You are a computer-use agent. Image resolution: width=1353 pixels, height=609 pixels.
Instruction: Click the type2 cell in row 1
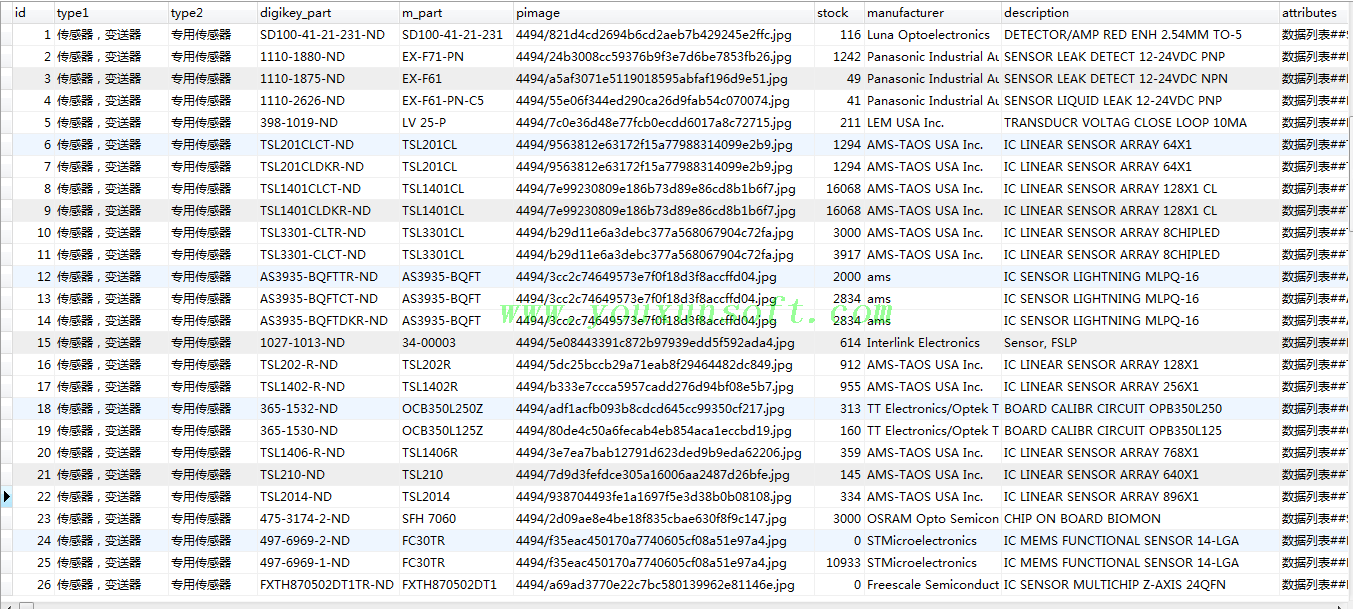212,35
